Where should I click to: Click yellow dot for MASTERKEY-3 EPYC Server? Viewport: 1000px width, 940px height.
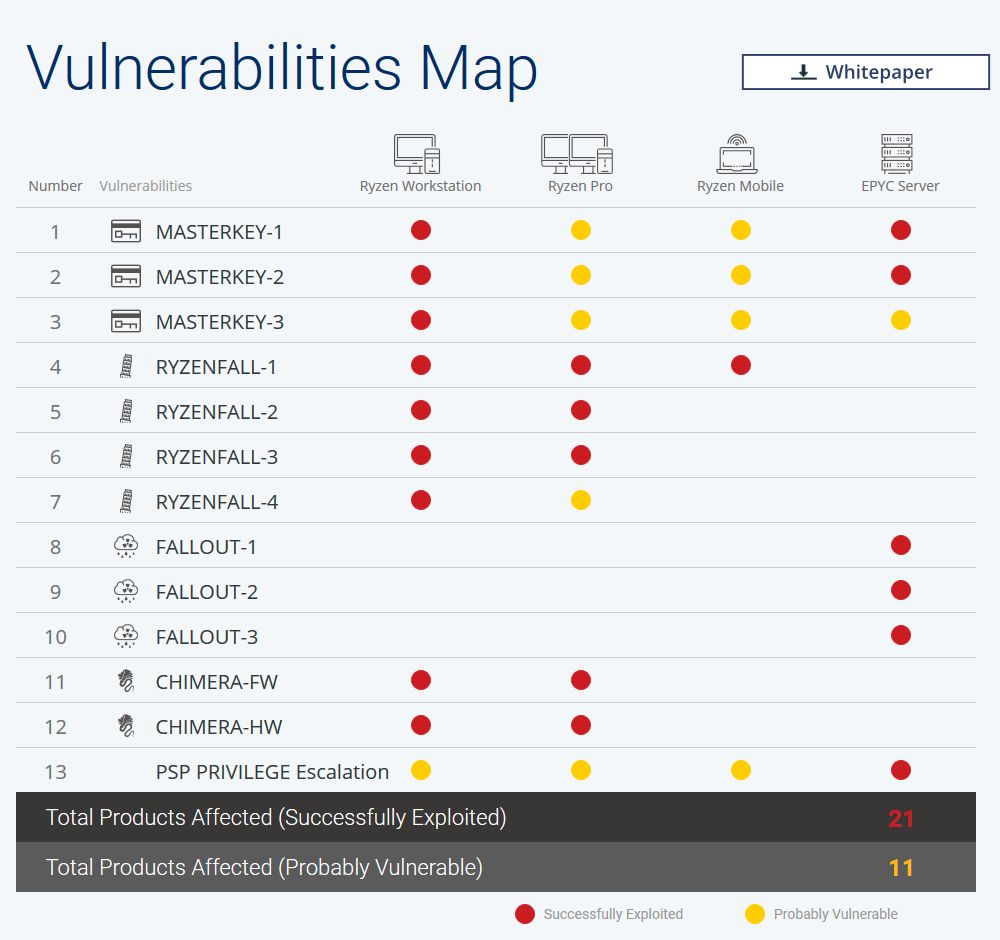tap(901, 320)
